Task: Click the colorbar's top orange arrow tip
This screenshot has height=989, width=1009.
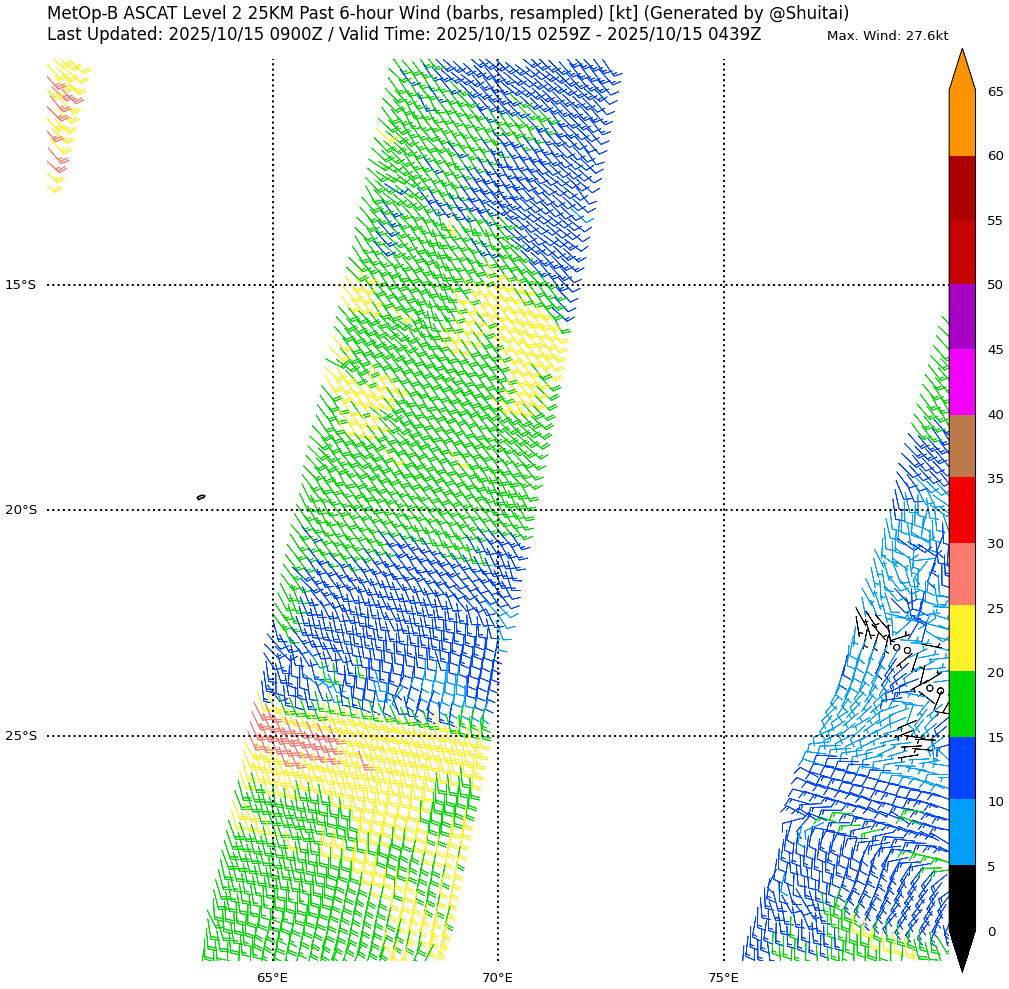Action: pos(962,62)
